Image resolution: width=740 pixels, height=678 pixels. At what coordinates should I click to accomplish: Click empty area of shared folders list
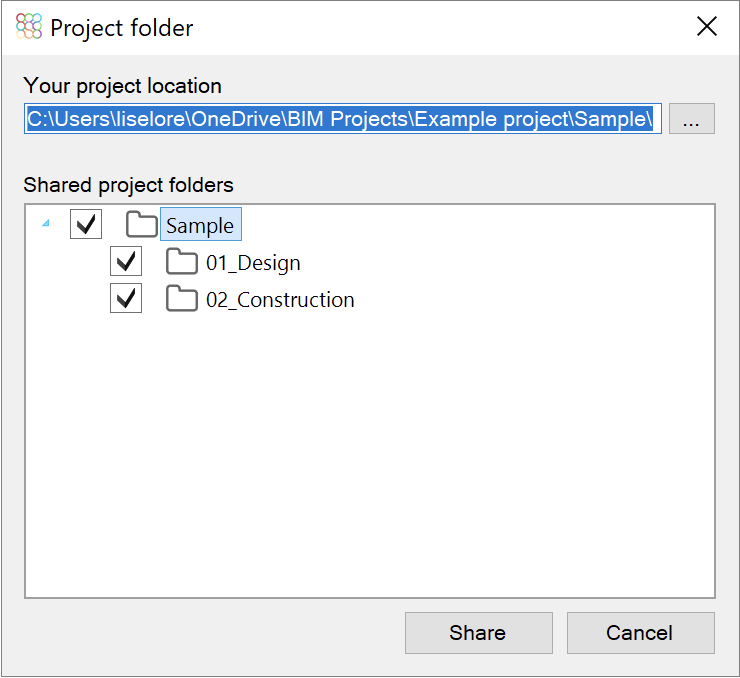[x=370, y=460]
